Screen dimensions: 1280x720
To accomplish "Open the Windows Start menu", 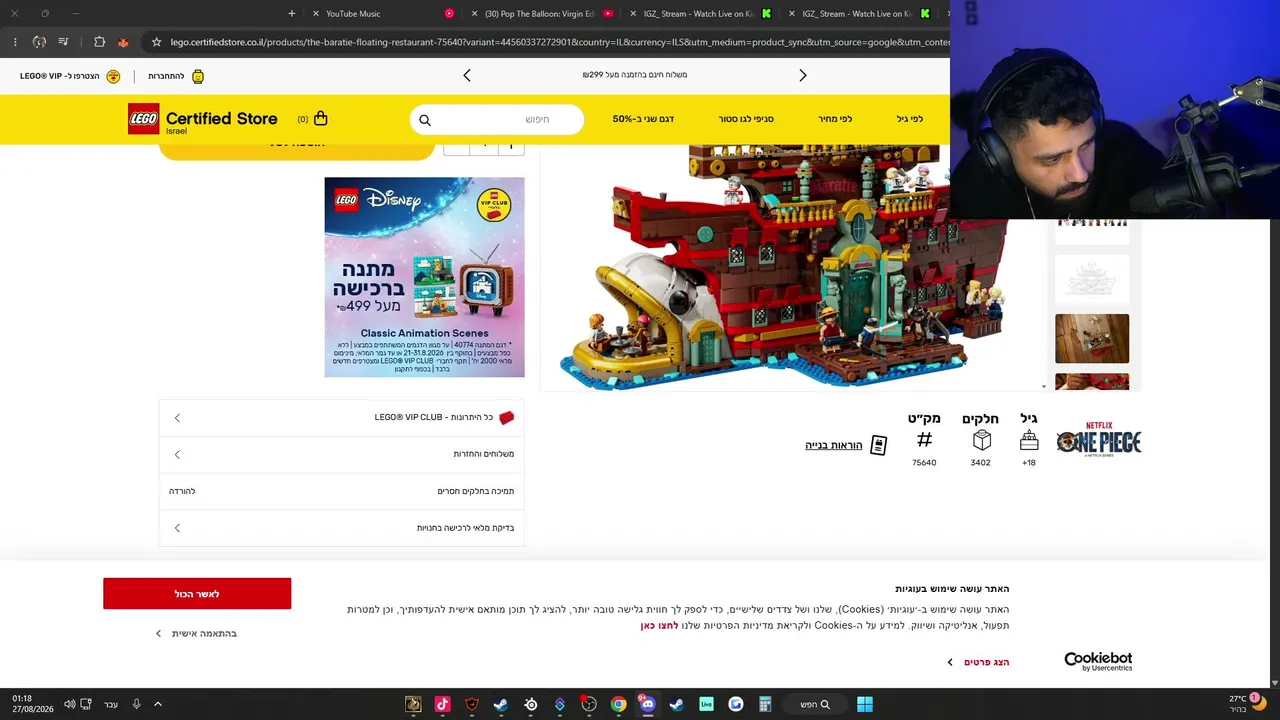I will point(865,704).
